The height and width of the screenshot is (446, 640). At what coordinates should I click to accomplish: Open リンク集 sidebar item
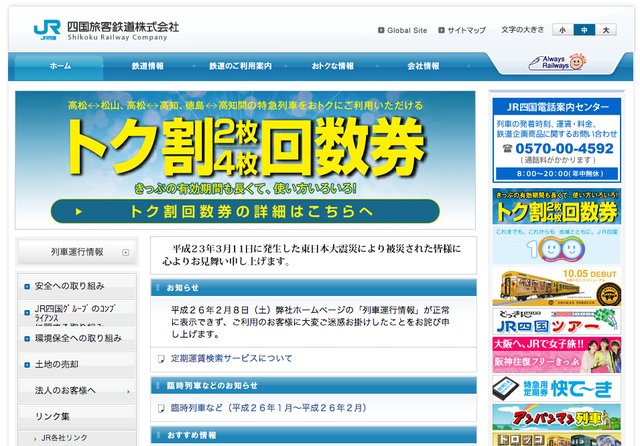78,417
